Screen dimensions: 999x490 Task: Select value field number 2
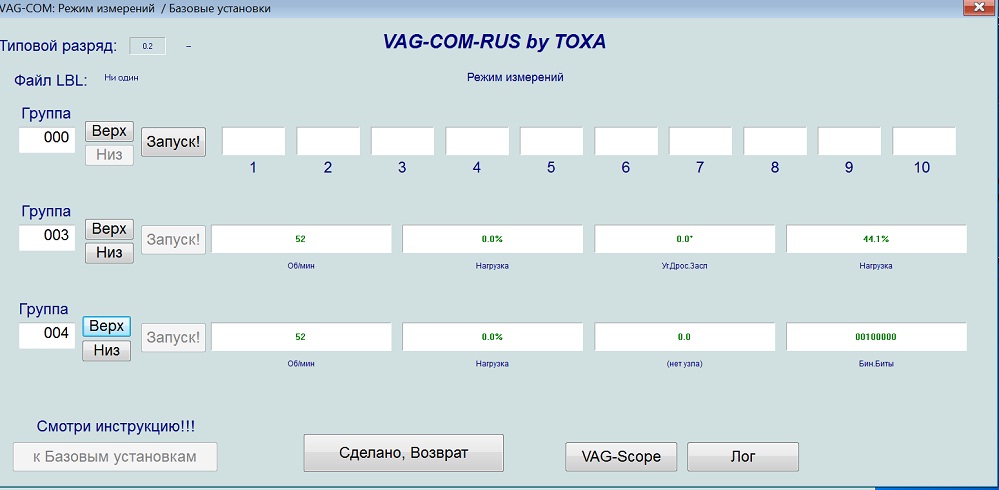pos(328,141)
